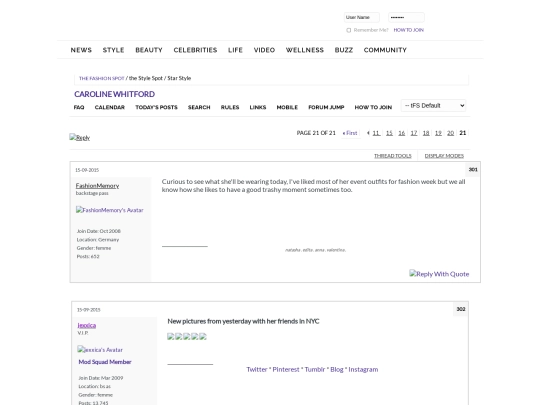This screenshot has width=540, height=405.
Task: Open jexxica's profile link
Action: [x=87, y=325]
